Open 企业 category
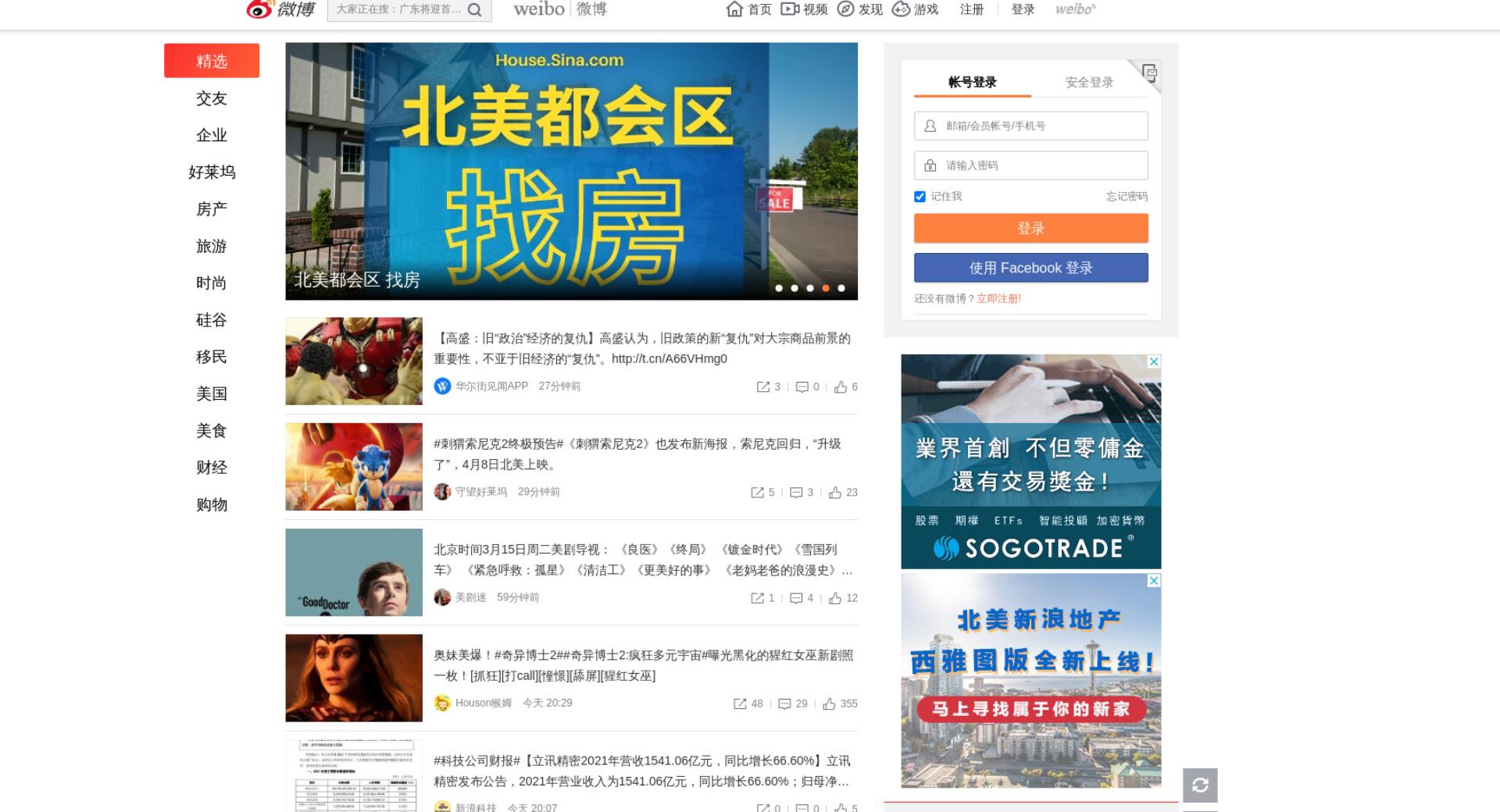Screen dimensions: 1500x812 coord(212,135)
